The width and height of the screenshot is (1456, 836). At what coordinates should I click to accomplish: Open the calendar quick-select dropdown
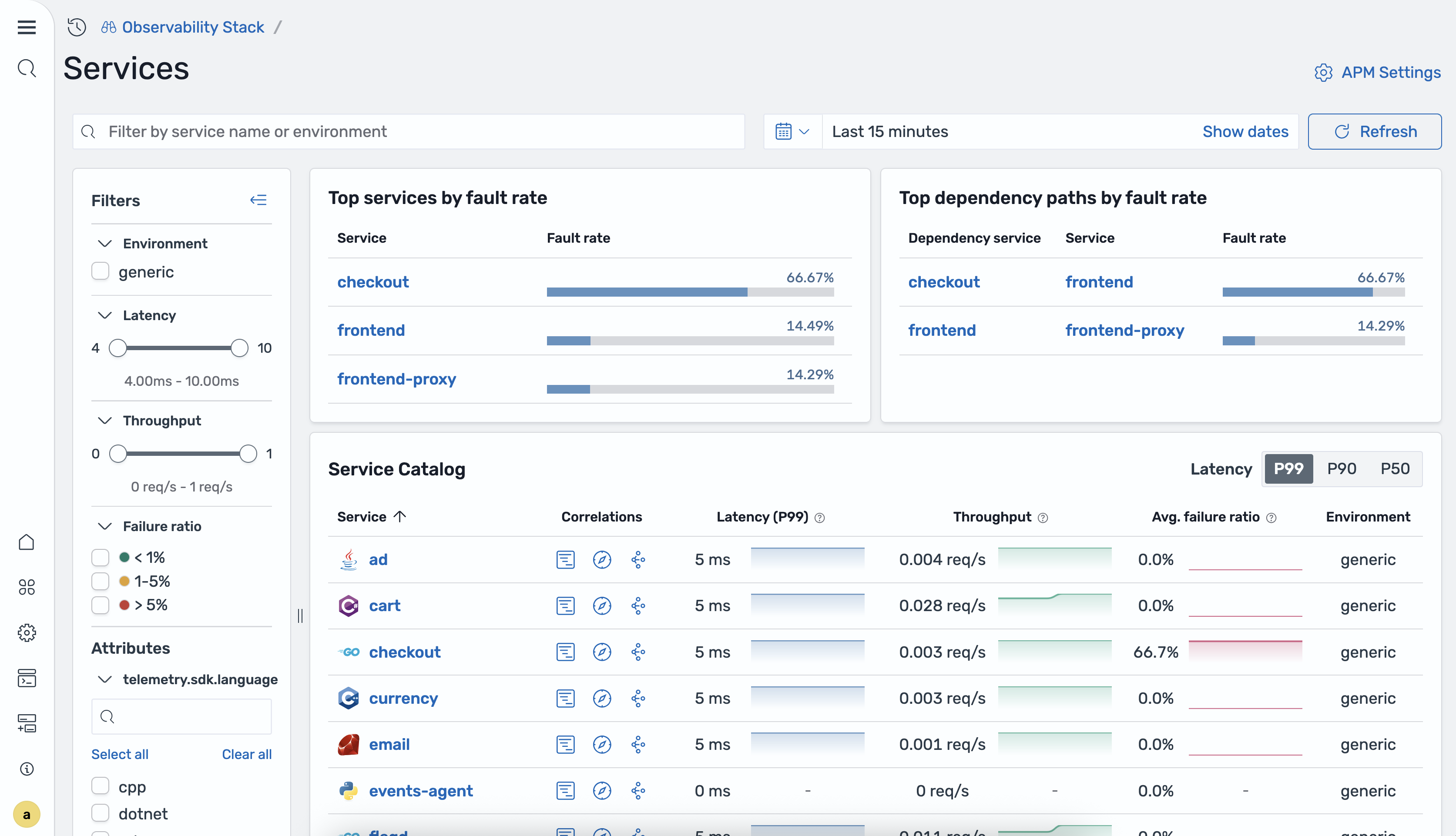[x=792, y=131]
